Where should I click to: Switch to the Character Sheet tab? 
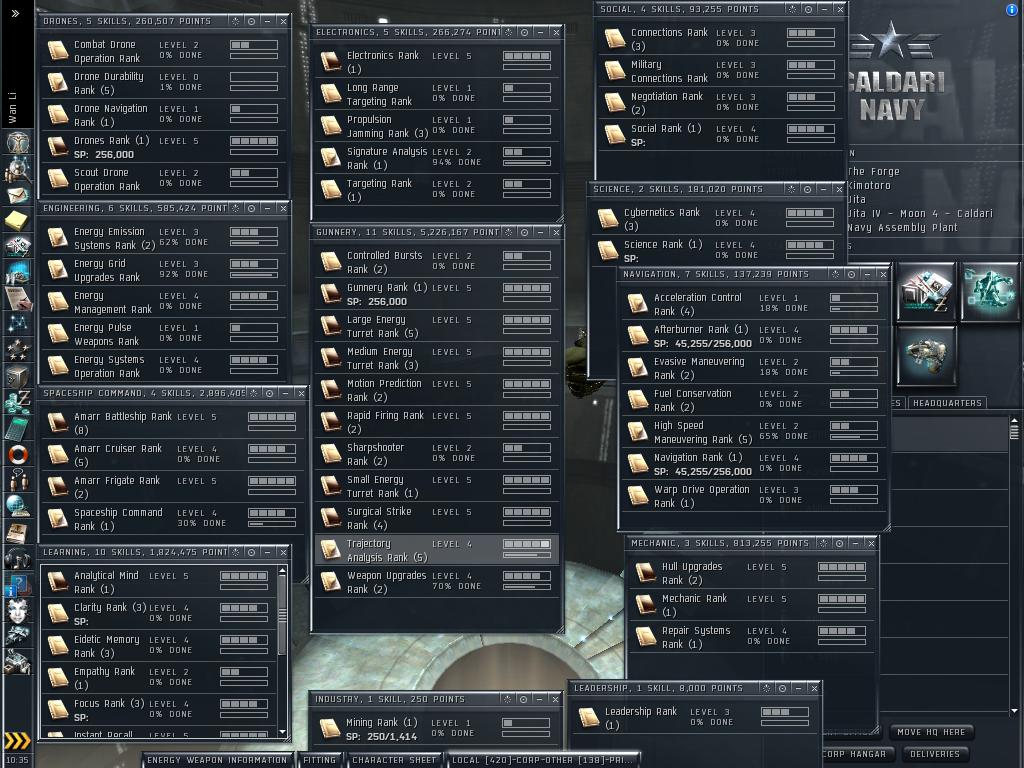coord(394,760)
